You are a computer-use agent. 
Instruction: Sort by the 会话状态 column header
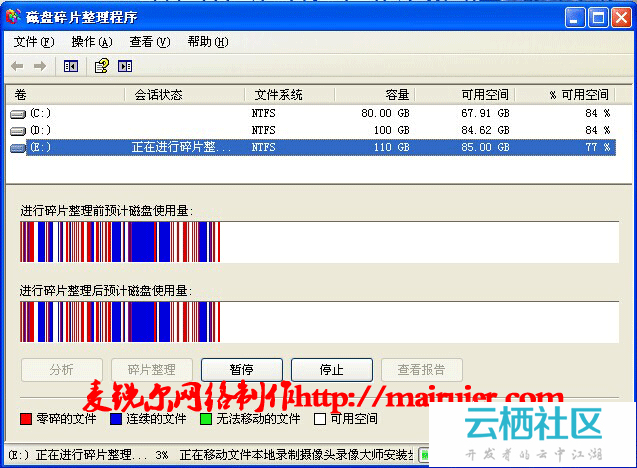(x=184, y=95)
